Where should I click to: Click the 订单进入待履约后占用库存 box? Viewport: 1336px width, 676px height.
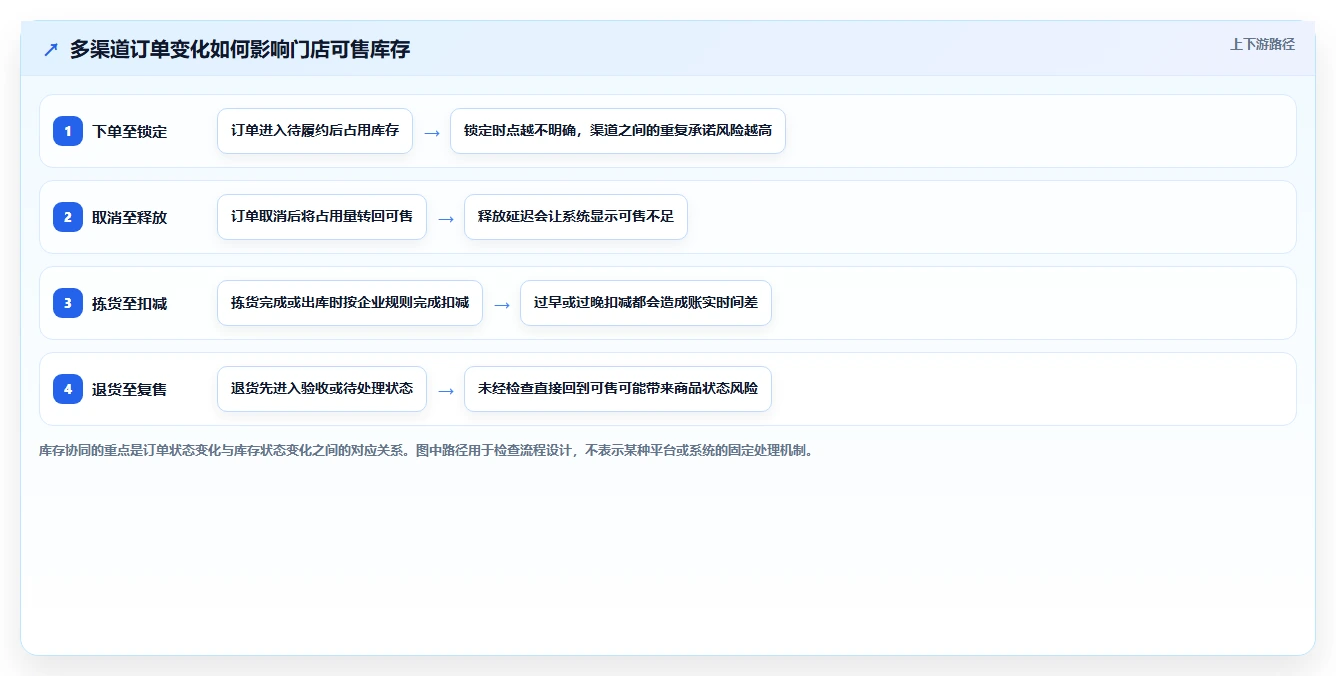coord(315,131)
